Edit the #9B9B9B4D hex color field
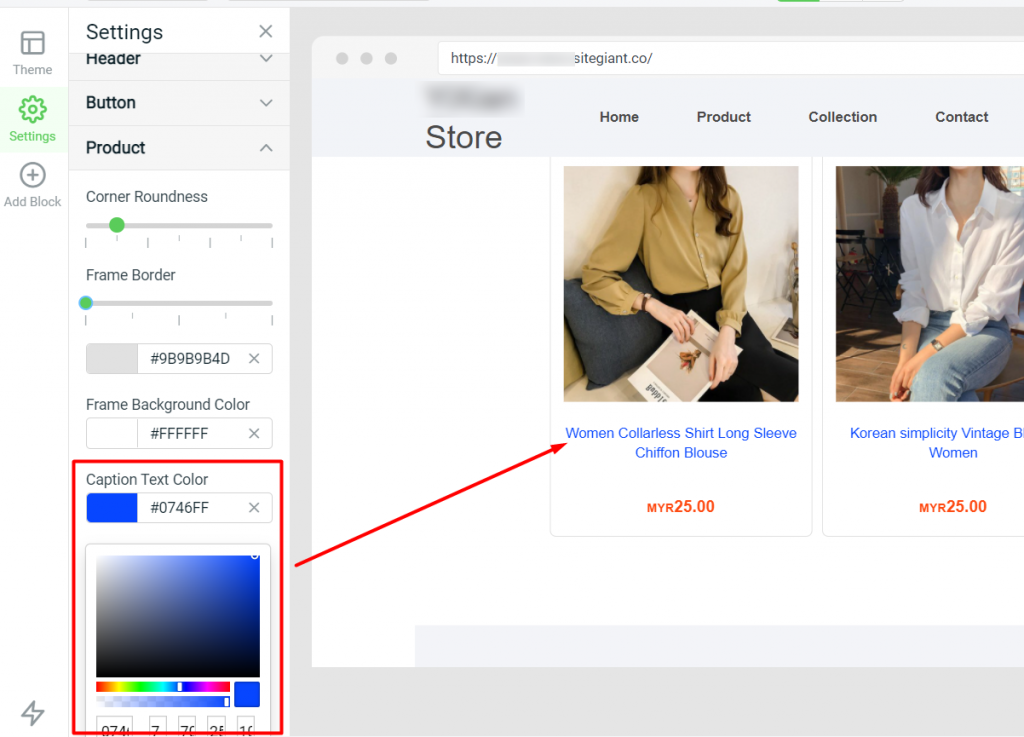Viewport: 1024px width, 737px height. [x=190, y=358]
